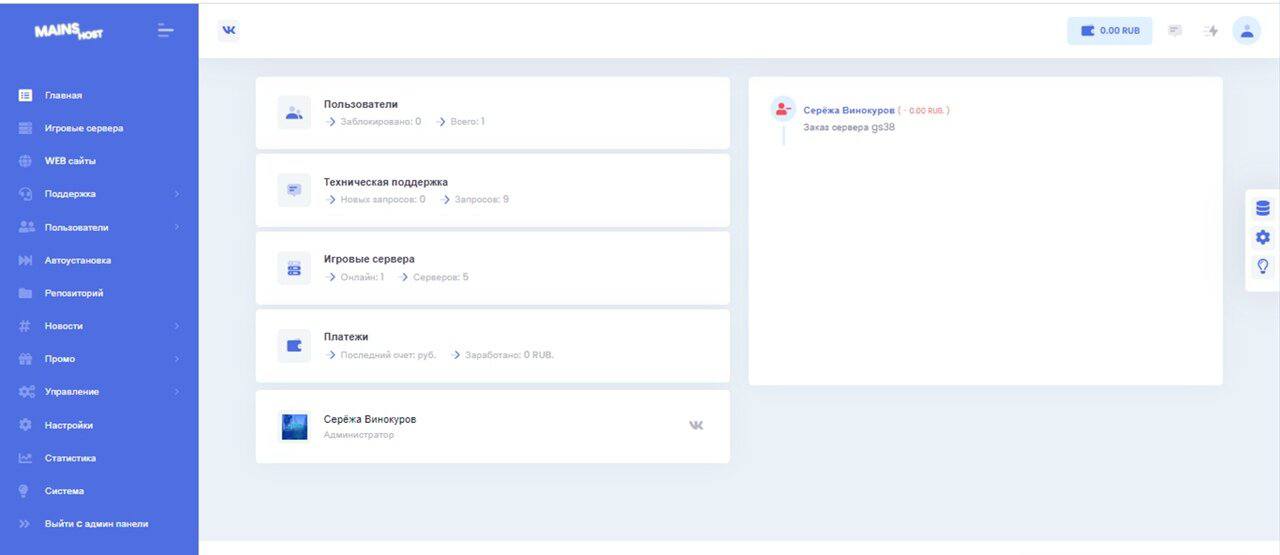1280x555 pixels.
Task: Open Серёжа Винокуров link in activity feed
Action: (848, 110)
